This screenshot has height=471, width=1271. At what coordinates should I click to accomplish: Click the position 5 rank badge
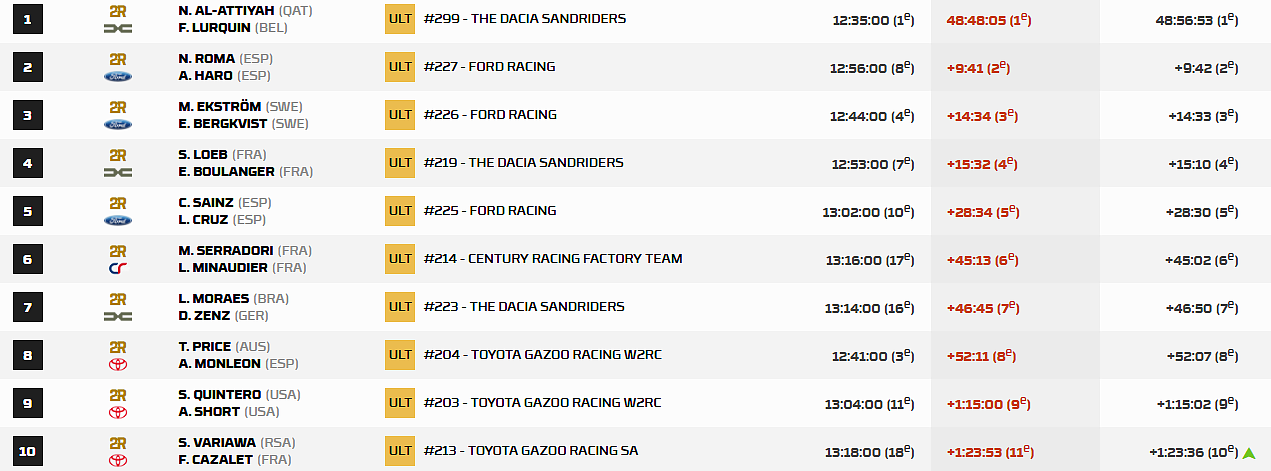pos(28,211)
